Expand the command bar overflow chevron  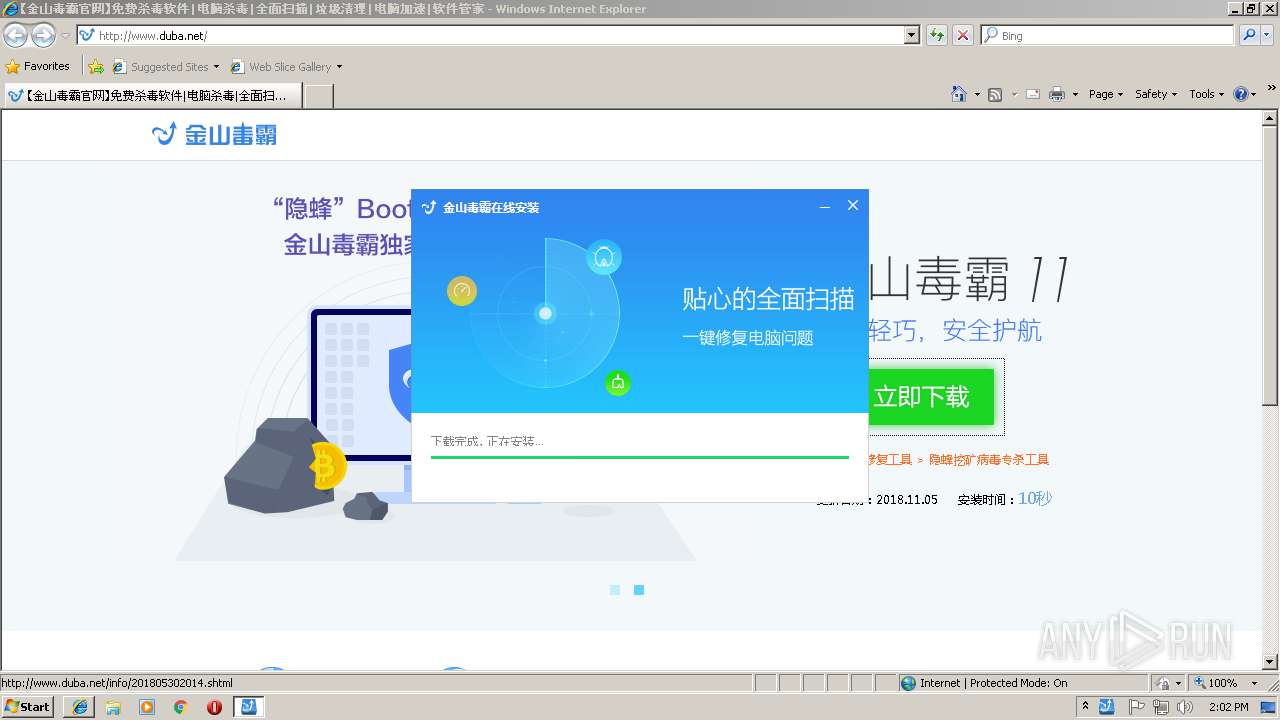pyautogui.click(x=1273, y=90)
